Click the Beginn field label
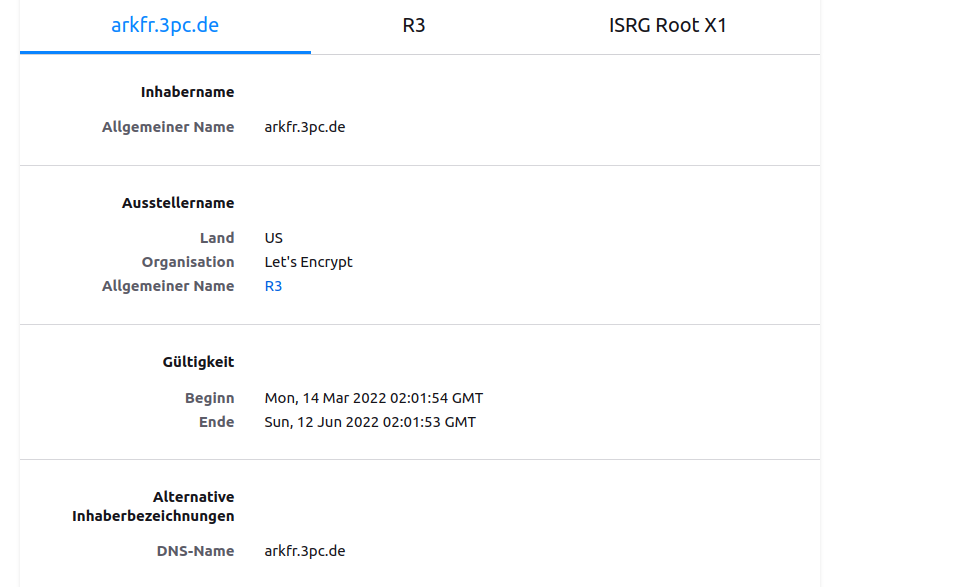 pos(209,398)
